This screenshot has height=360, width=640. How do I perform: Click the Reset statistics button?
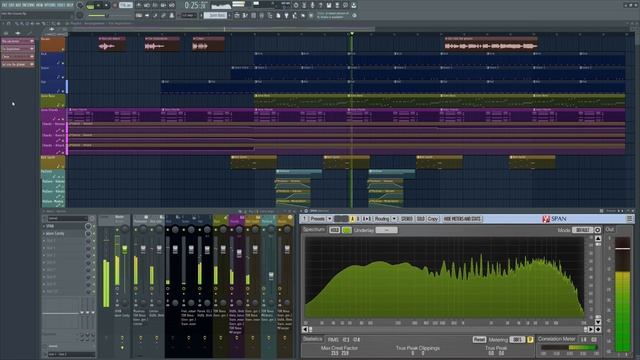[x=479, y=340]
